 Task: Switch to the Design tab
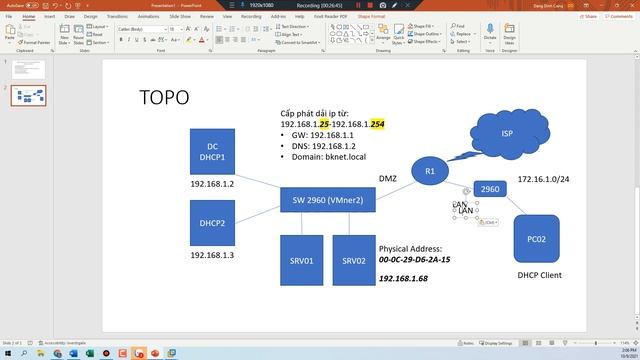coord(91,17)
